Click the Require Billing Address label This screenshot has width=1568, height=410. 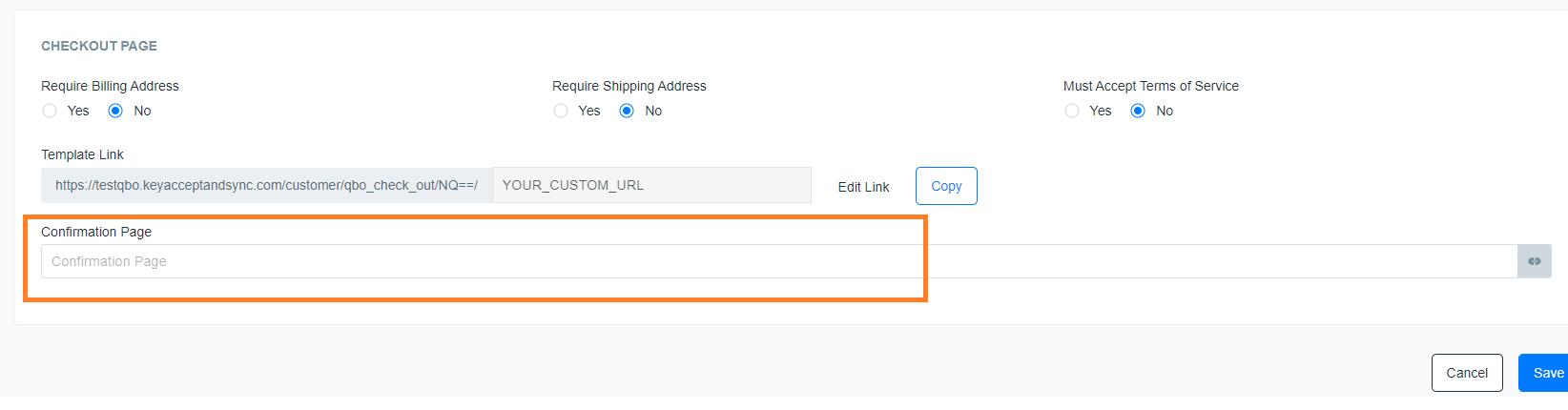110,86
